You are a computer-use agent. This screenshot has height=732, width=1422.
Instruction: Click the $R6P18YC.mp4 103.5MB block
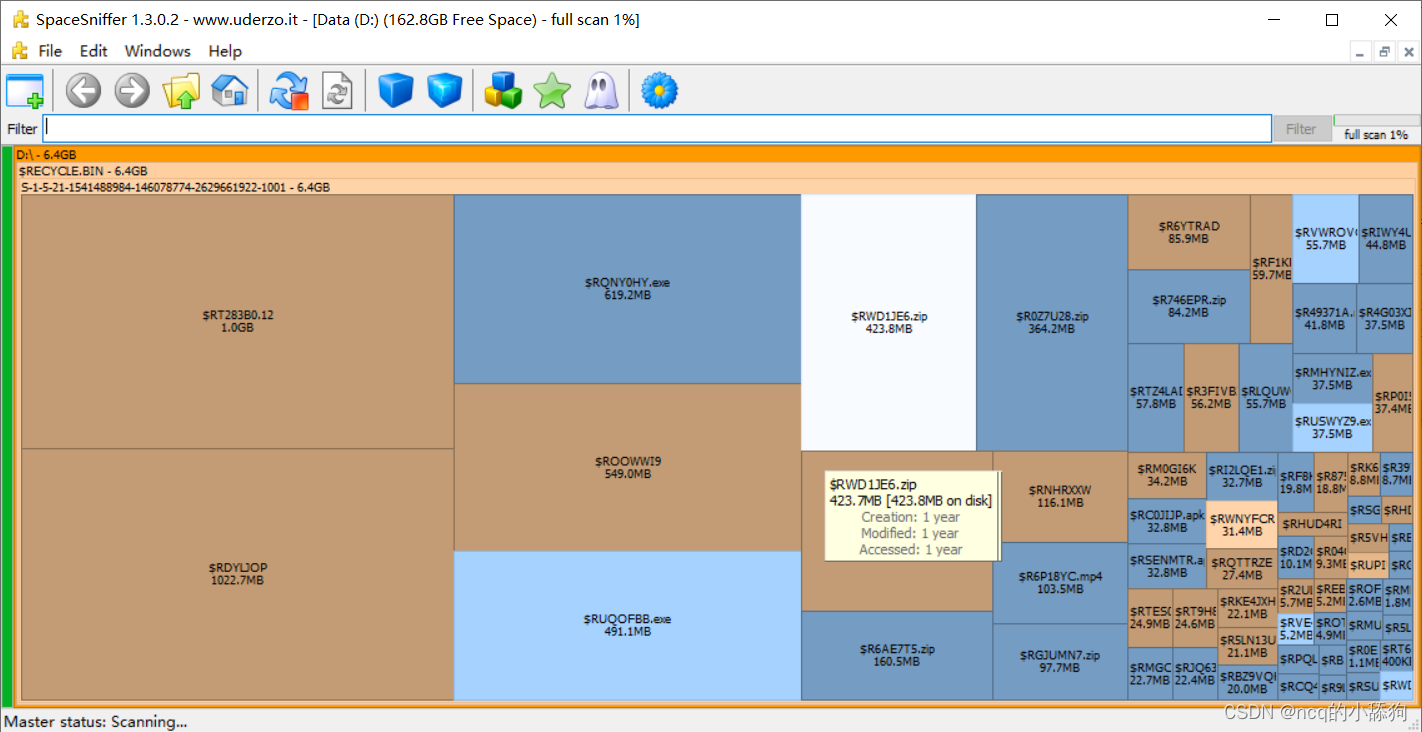(1060, 583)
